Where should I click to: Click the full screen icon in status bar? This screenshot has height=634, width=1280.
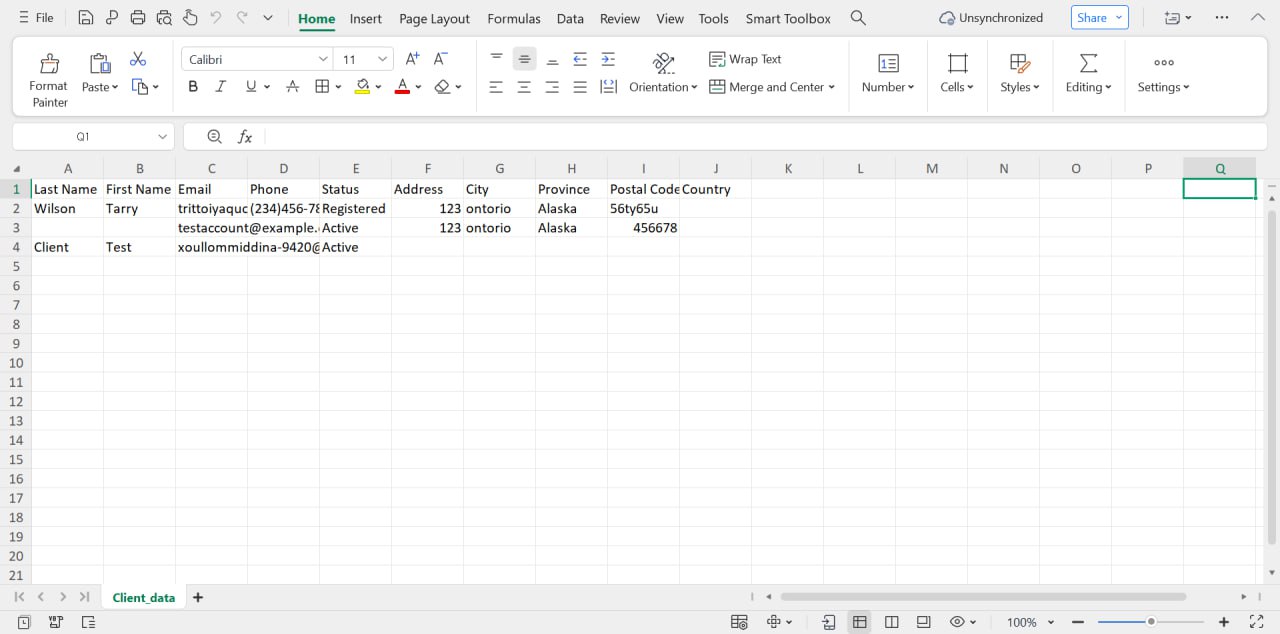[1257, 622]
